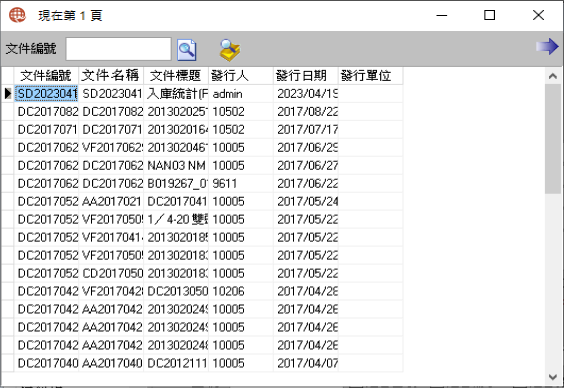Click the number cell DC2017082
This screenshot has width=564, height=388.
pos(46,112)
